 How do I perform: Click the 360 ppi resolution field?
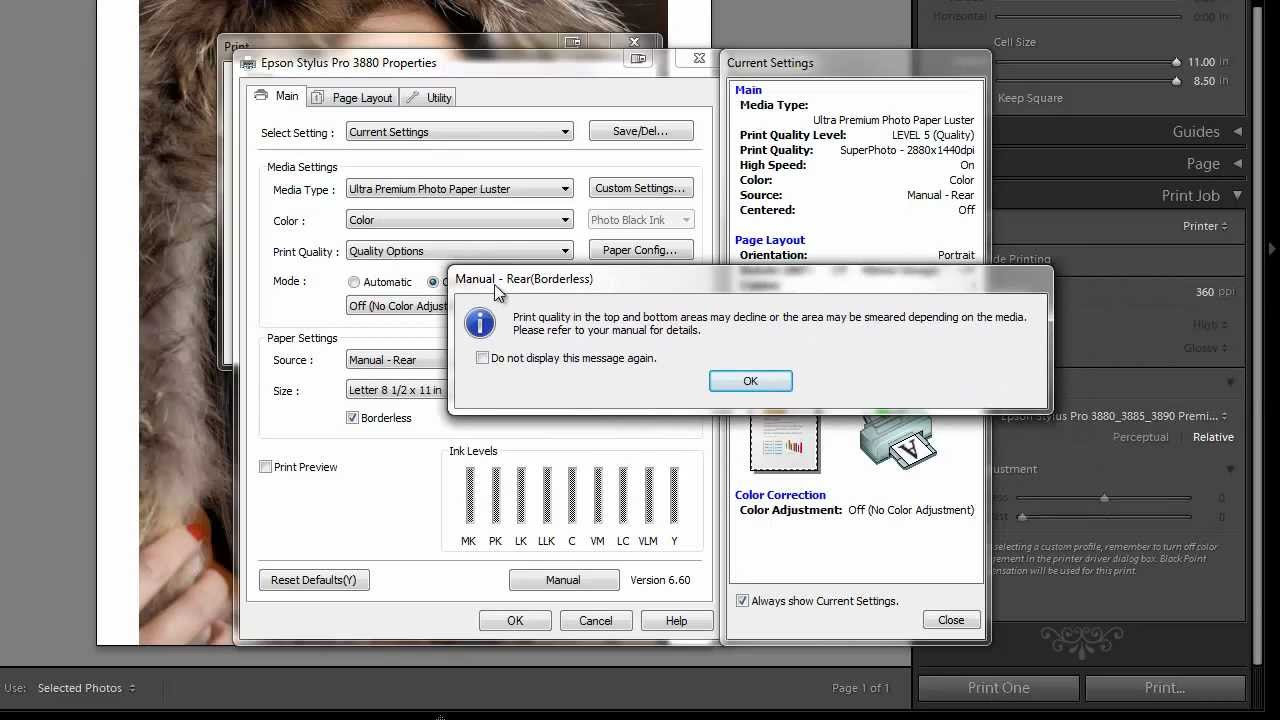click(x=1205, y=292)
